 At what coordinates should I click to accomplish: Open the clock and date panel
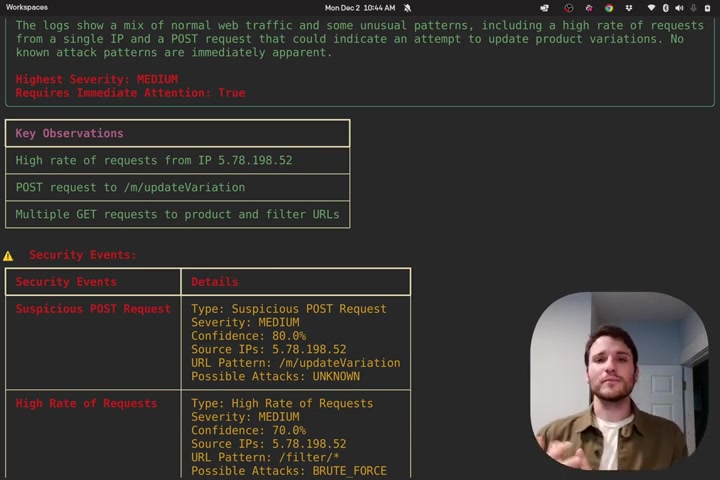[x=360, y=8]
